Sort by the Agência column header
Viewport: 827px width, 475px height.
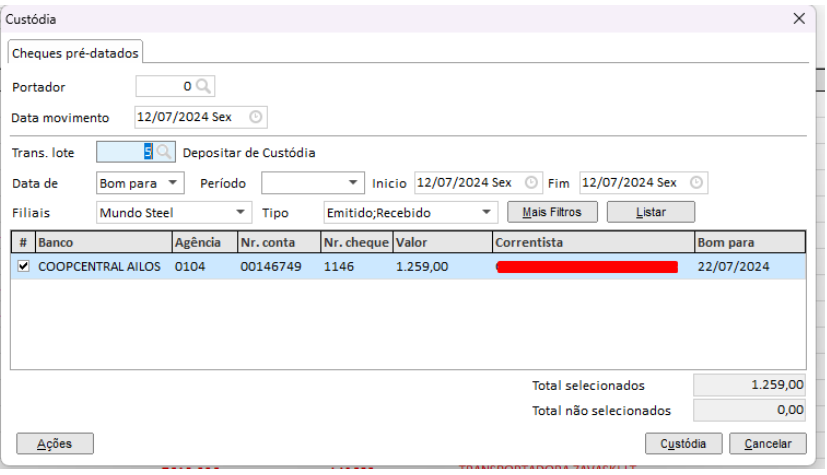205,243
